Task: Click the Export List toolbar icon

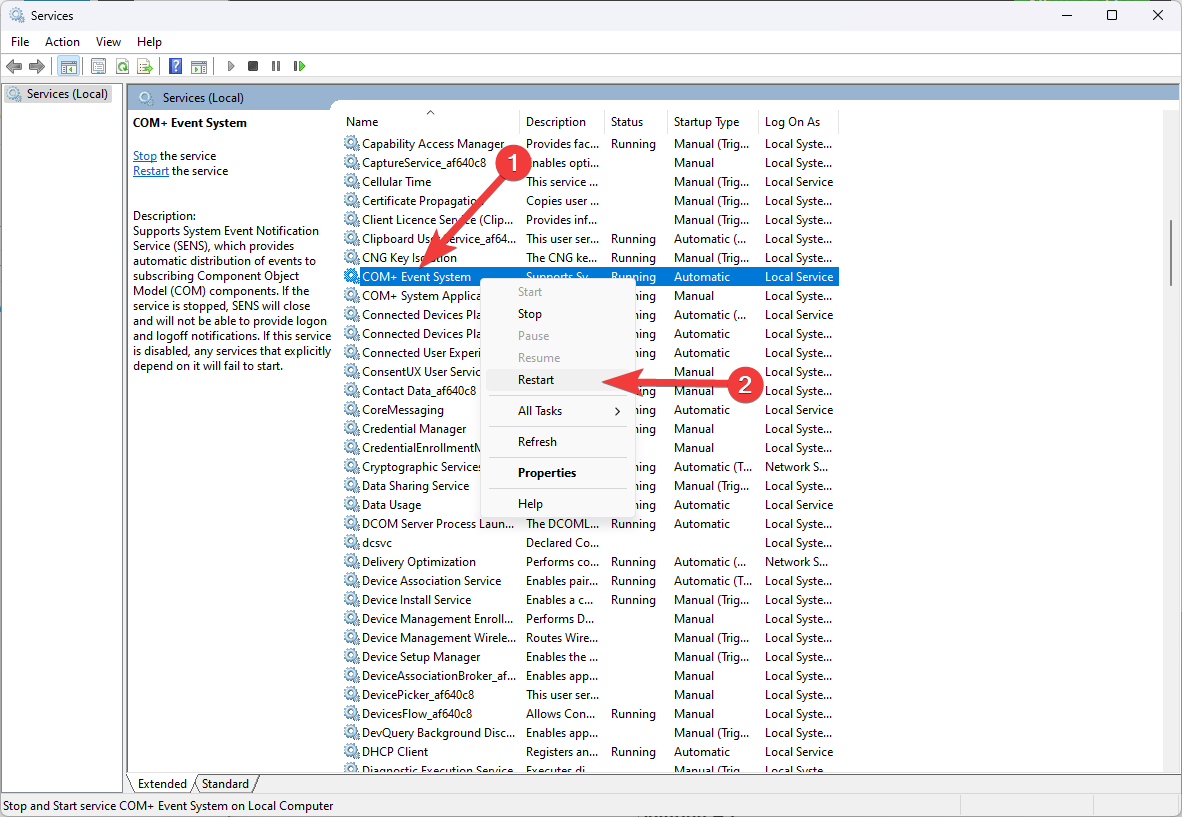Action: (x=145, y=66)
